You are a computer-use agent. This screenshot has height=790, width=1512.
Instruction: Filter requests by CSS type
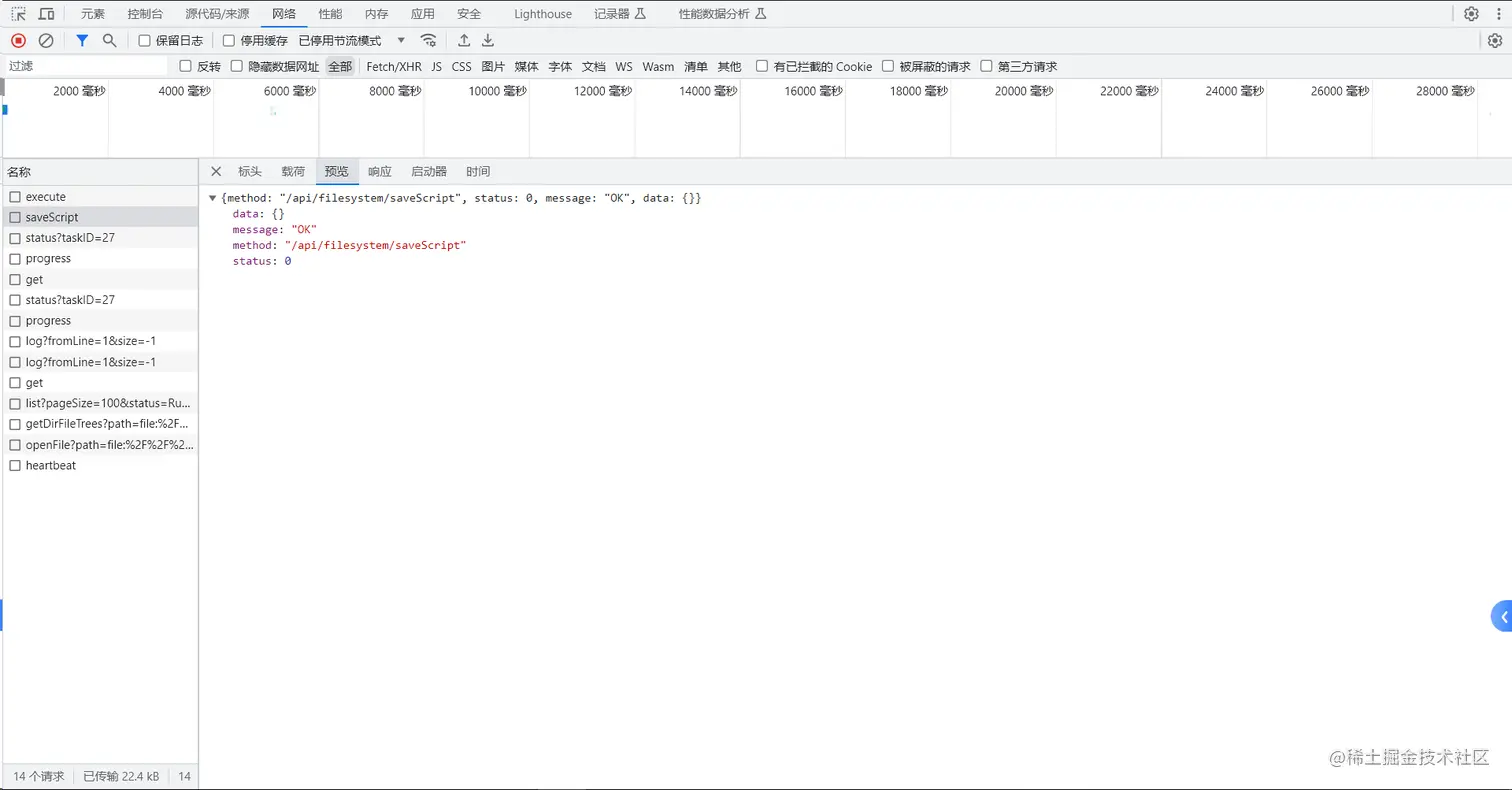click(x=461, y=67)
